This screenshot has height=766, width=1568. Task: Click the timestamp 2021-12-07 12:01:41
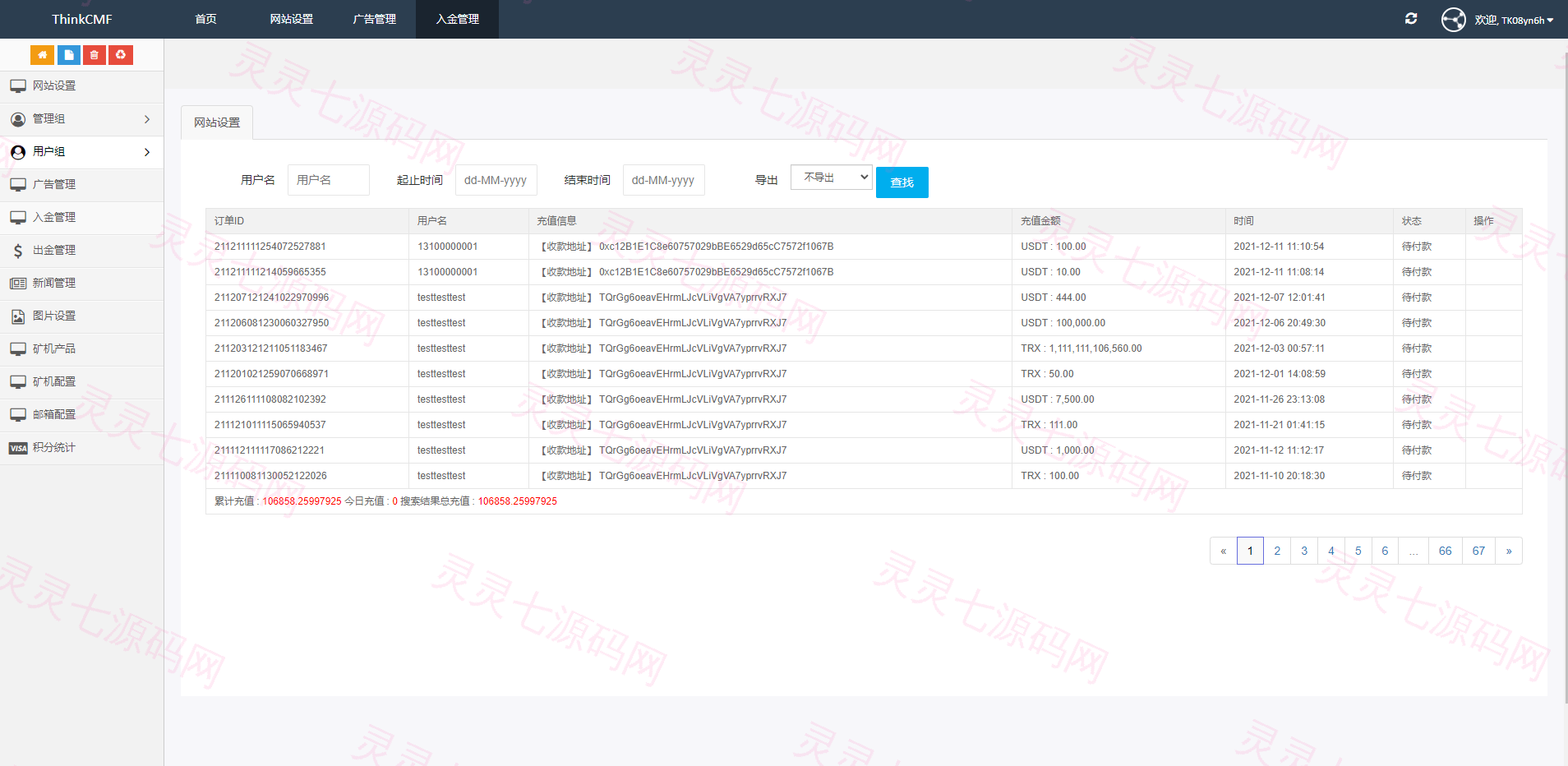(x=1280, y=298)
